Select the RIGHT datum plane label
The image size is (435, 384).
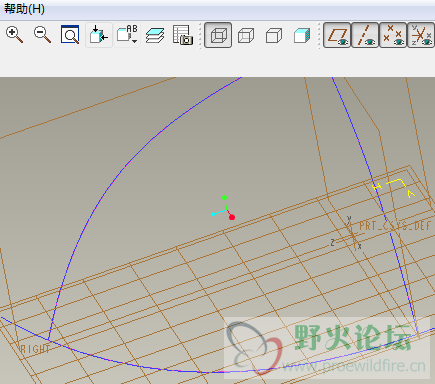(35, 349)
